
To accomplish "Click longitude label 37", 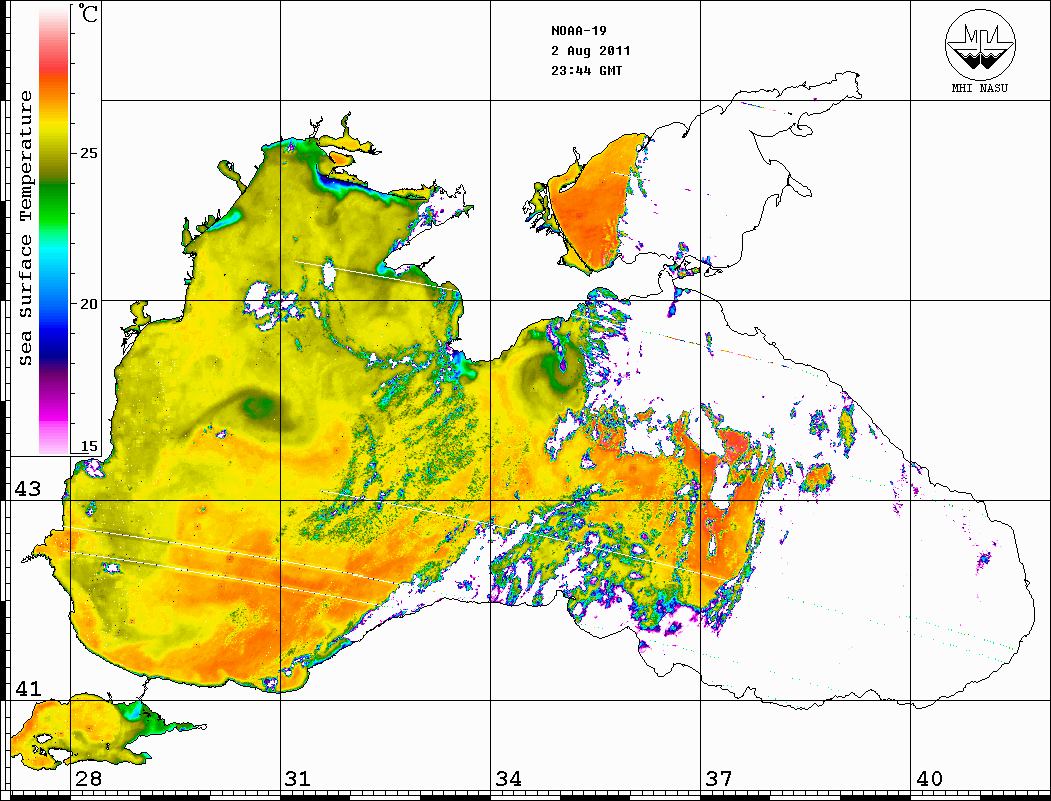I will point(719,779).
